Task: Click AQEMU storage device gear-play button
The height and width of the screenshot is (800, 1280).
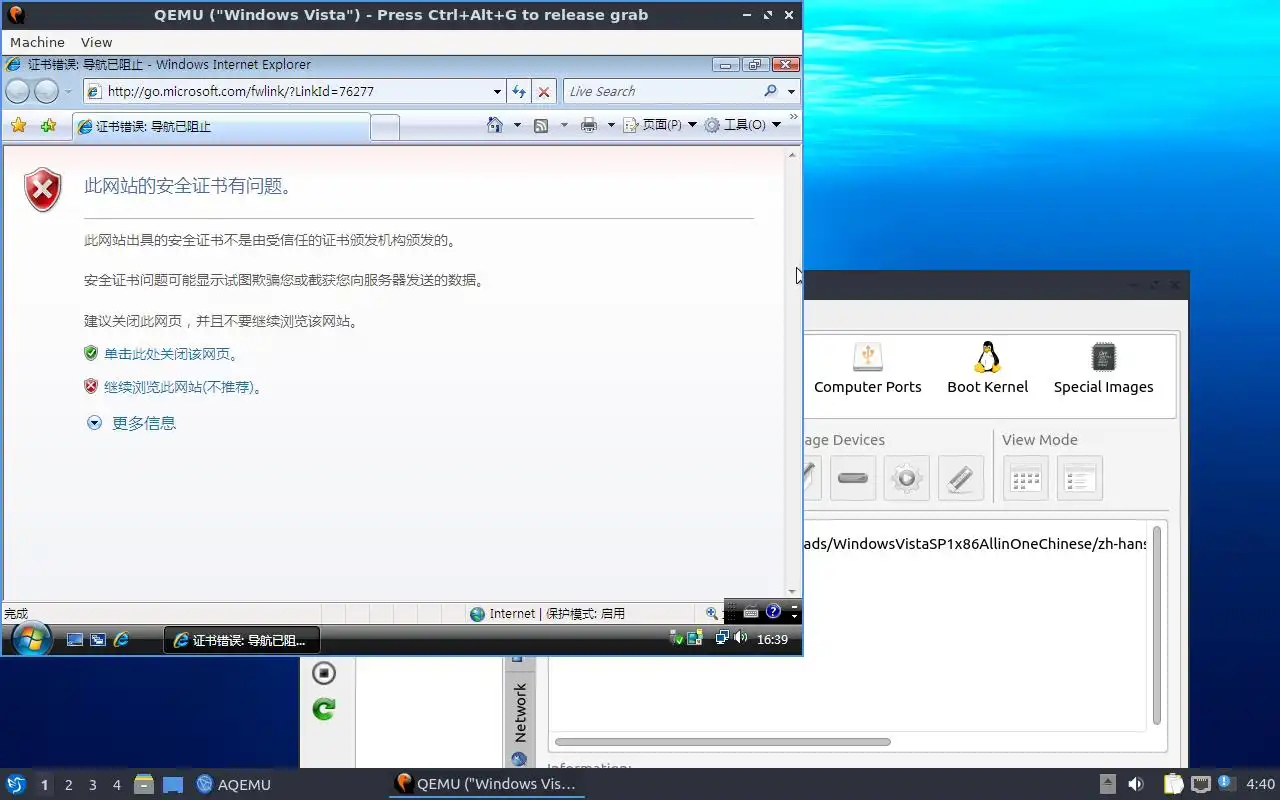Action: coord(907,478)
